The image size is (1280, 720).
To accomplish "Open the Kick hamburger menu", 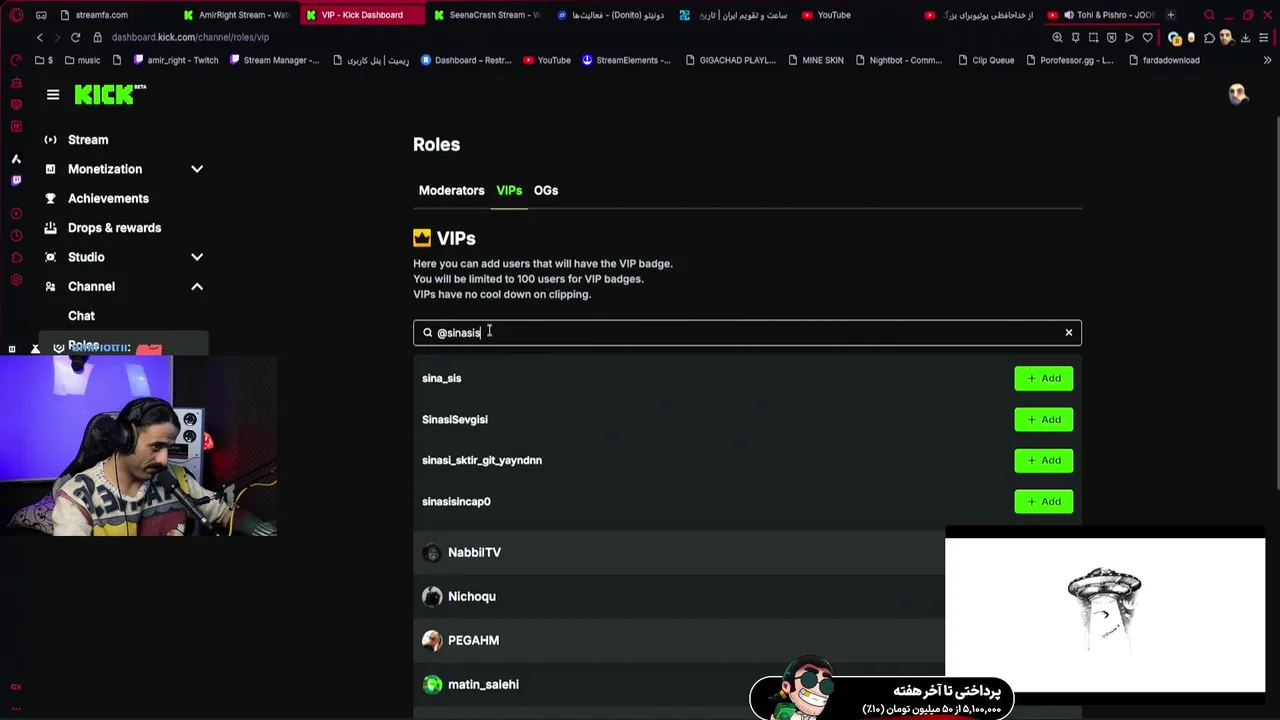I will click(x=53, y=95).
